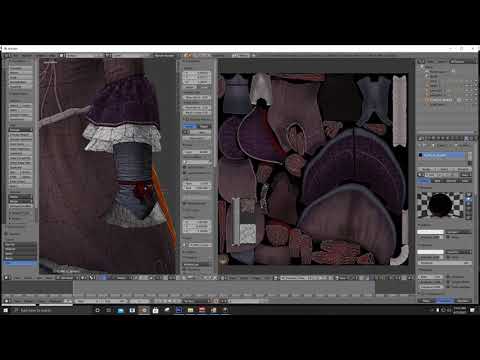Toggle the Grease Pencil Layers checkbox

click(187, 119)
